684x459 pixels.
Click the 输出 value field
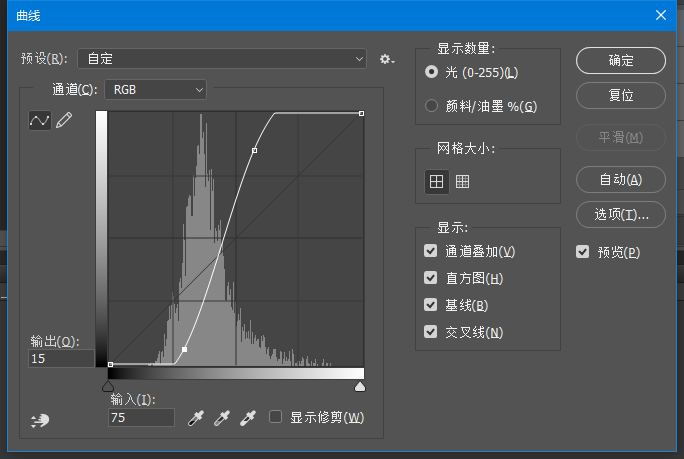[62, 359]
